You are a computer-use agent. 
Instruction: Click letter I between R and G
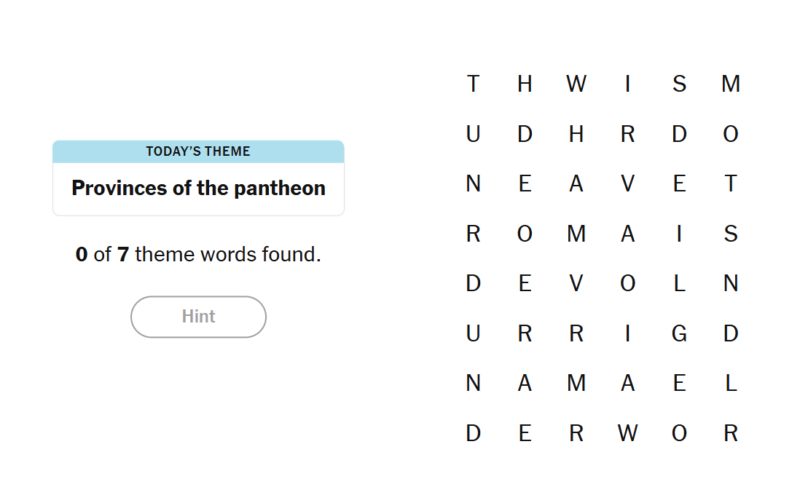tap(627, 334)
